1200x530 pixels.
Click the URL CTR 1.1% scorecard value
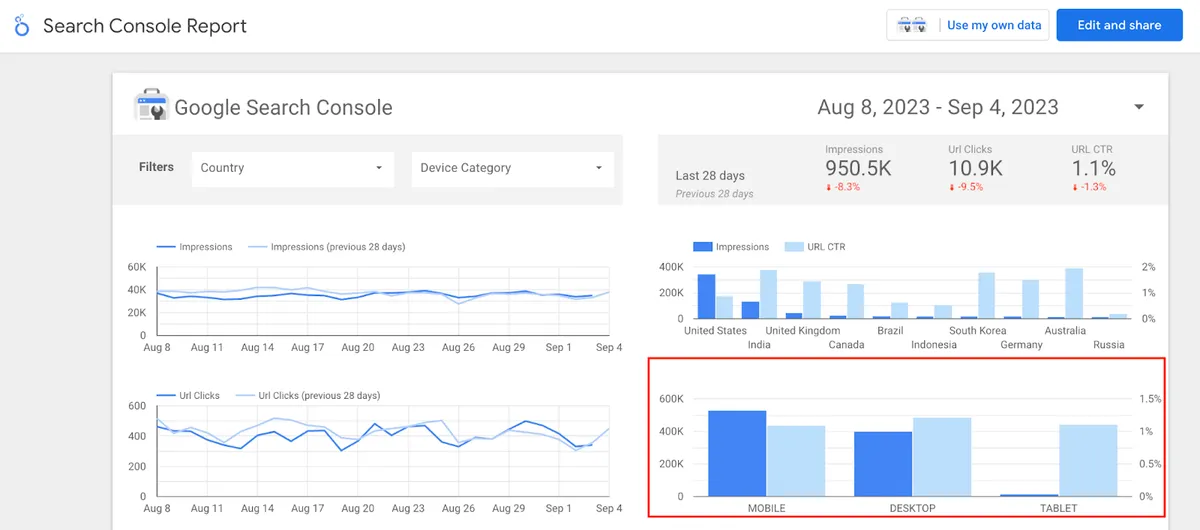pos(1093,170)
